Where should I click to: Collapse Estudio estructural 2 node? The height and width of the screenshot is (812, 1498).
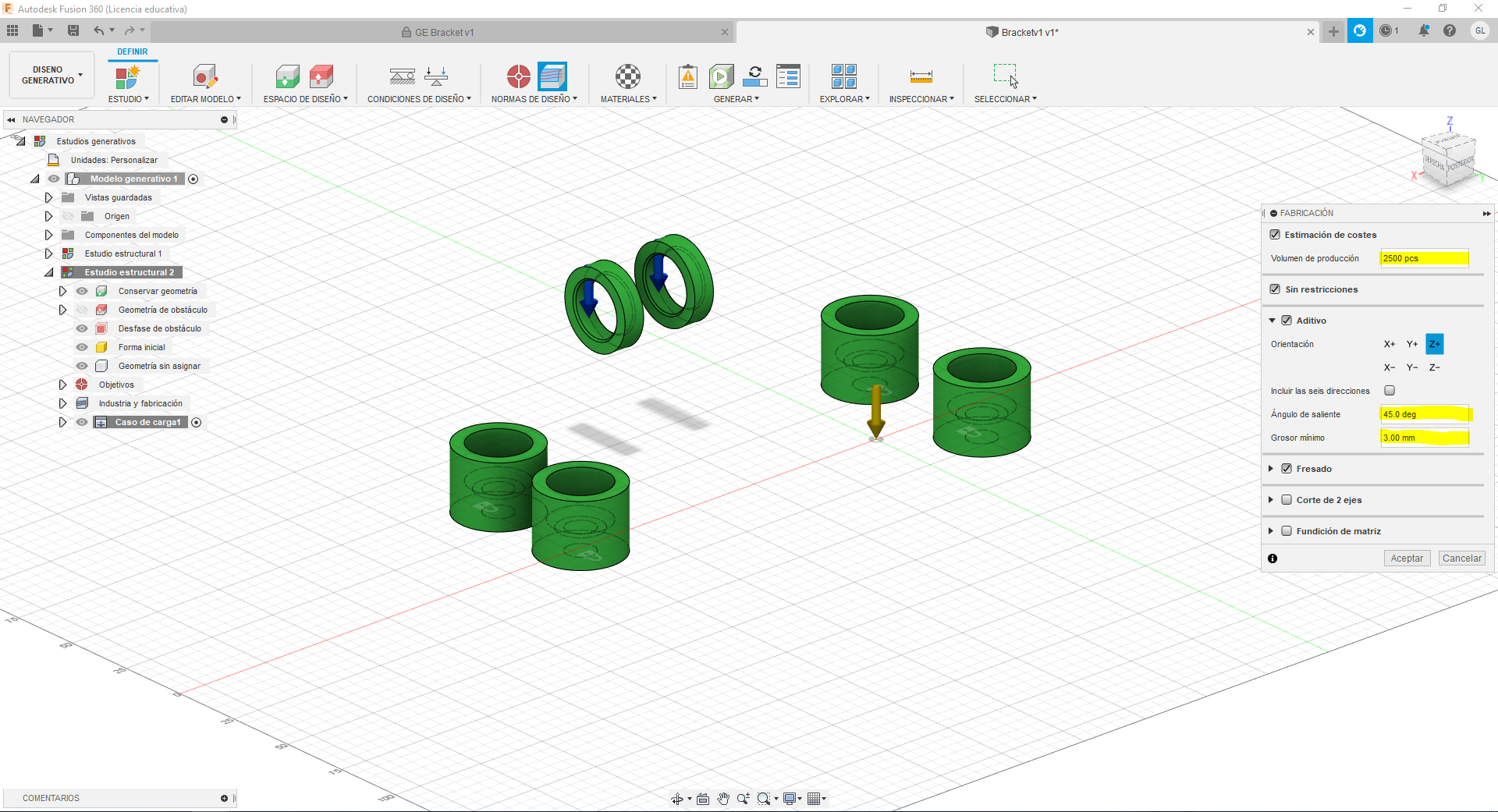point(48,272)
